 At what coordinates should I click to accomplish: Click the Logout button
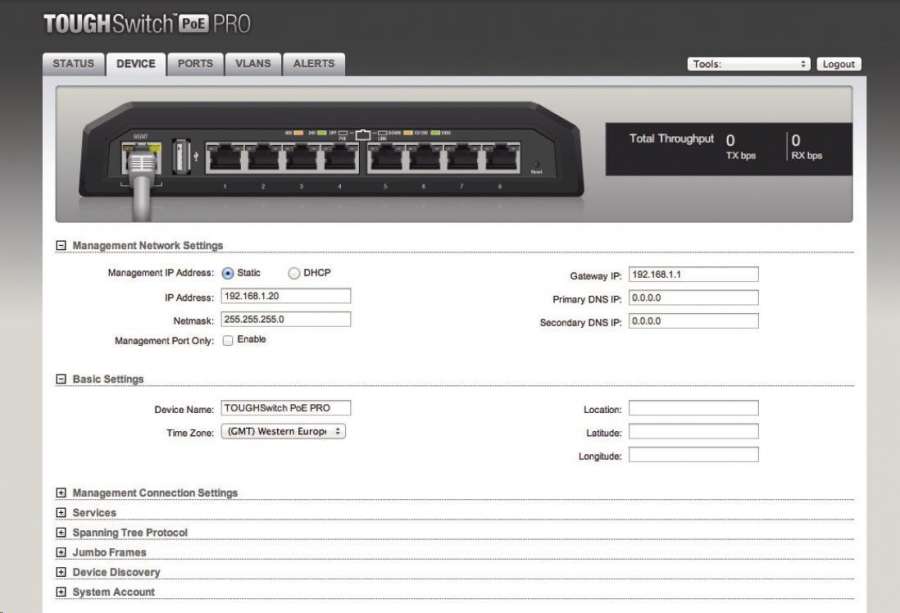839,64
